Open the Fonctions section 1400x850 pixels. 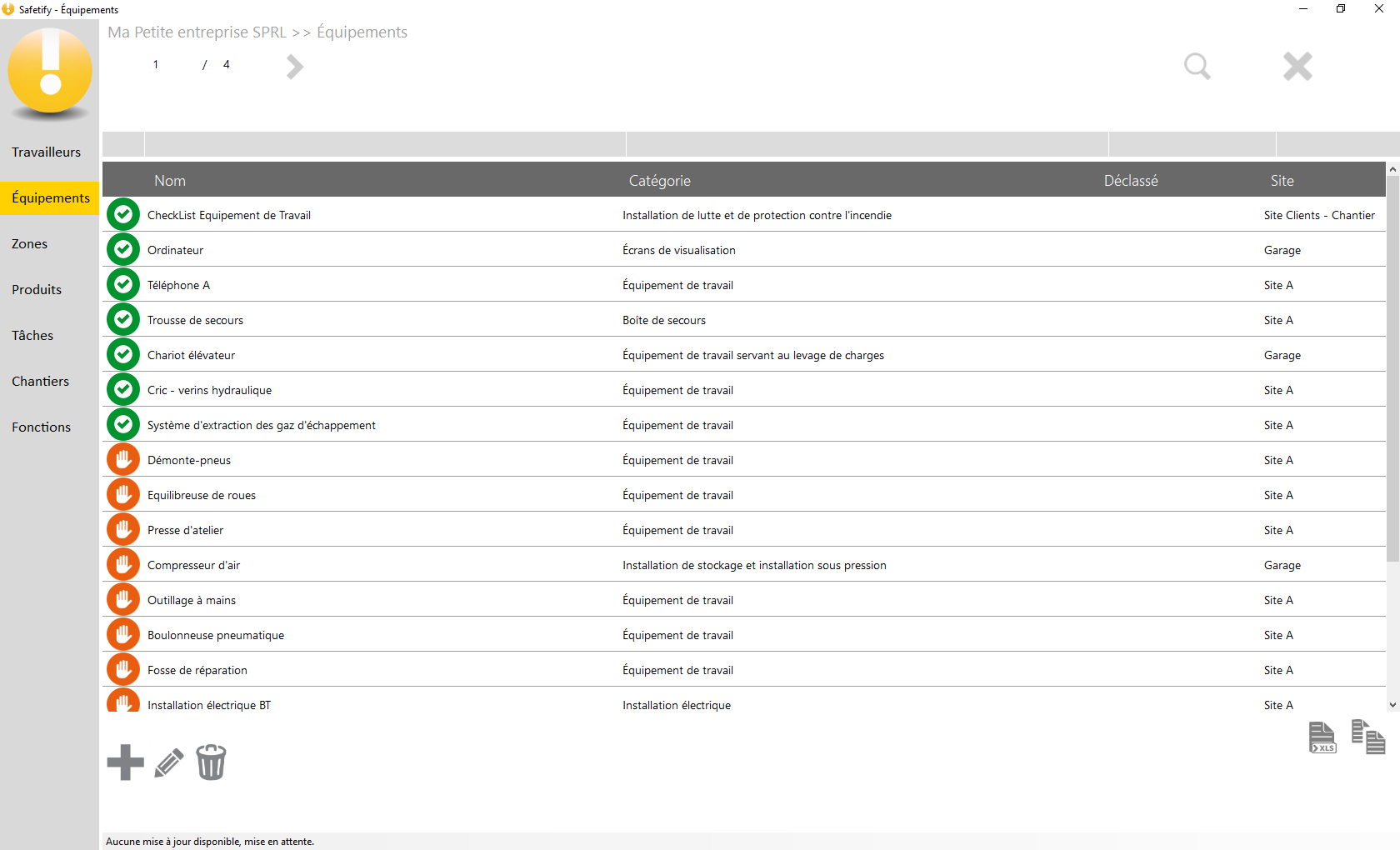click(x=49, y=427)
